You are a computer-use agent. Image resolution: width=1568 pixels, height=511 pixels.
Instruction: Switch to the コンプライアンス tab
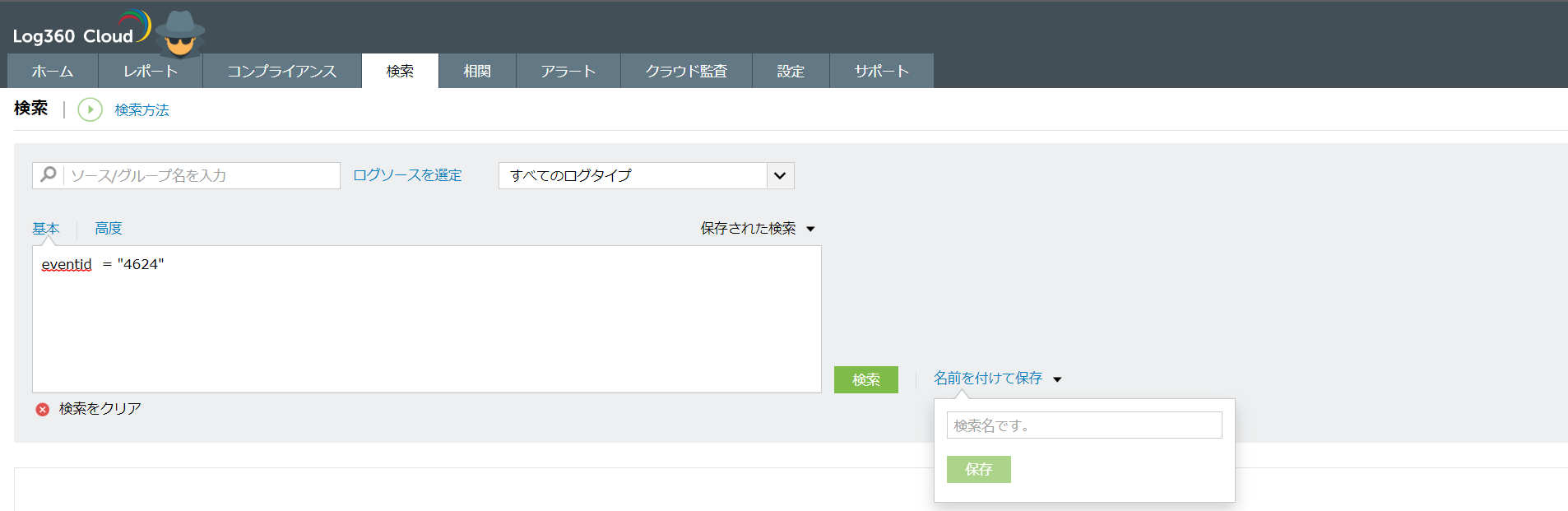click(x=282, y=72)
